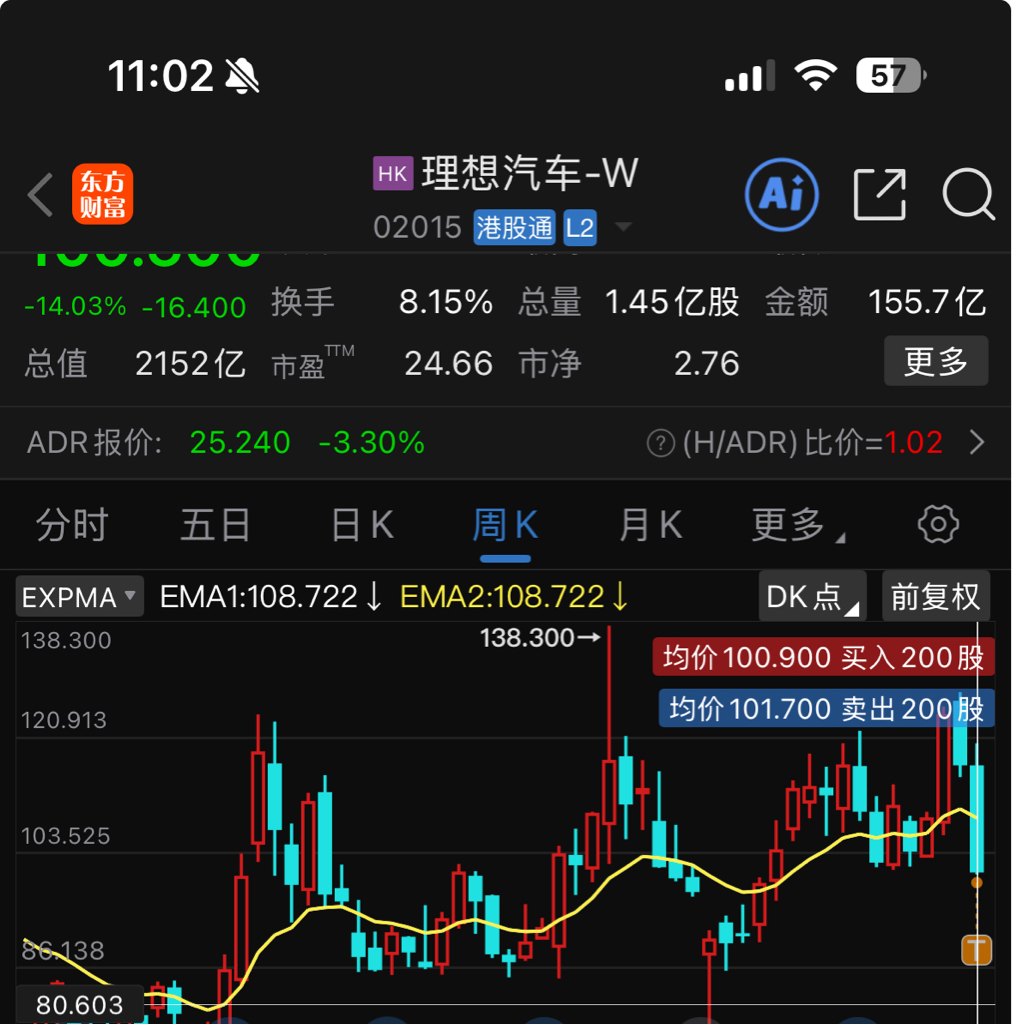Open the search magnifier icon
This screenshot has width=1012, height=1024.
click(x=968, y=194)
